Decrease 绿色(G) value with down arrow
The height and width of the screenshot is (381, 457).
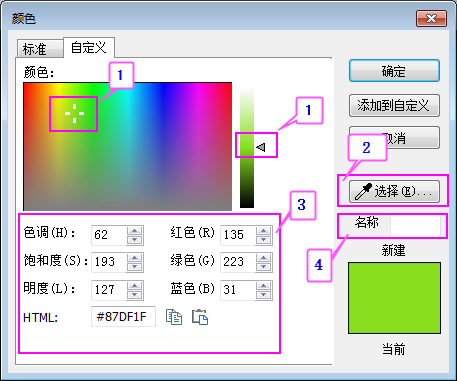click(264, 267)
